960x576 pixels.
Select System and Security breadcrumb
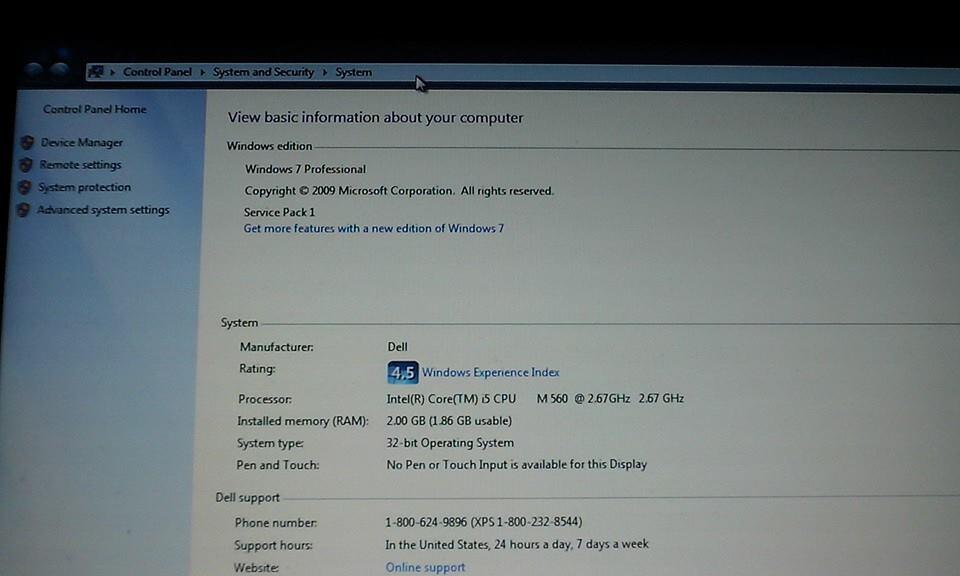click(263, 72)
